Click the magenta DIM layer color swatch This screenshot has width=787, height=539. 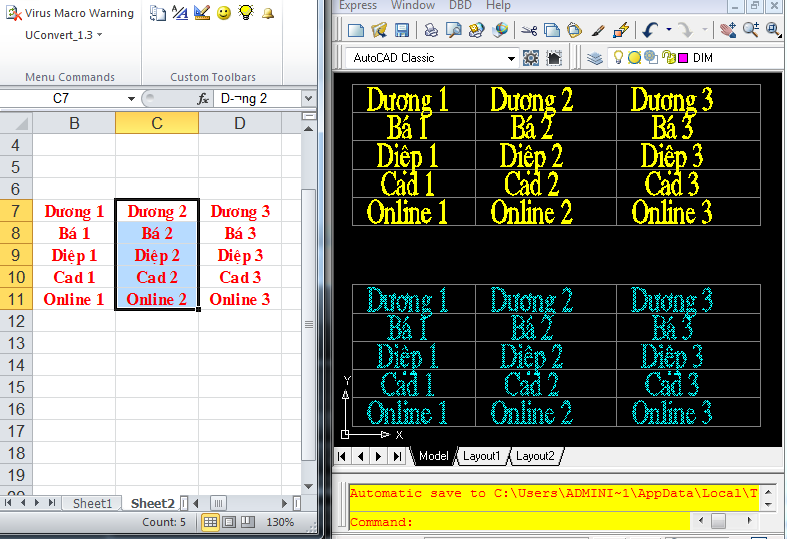(683, 58)
